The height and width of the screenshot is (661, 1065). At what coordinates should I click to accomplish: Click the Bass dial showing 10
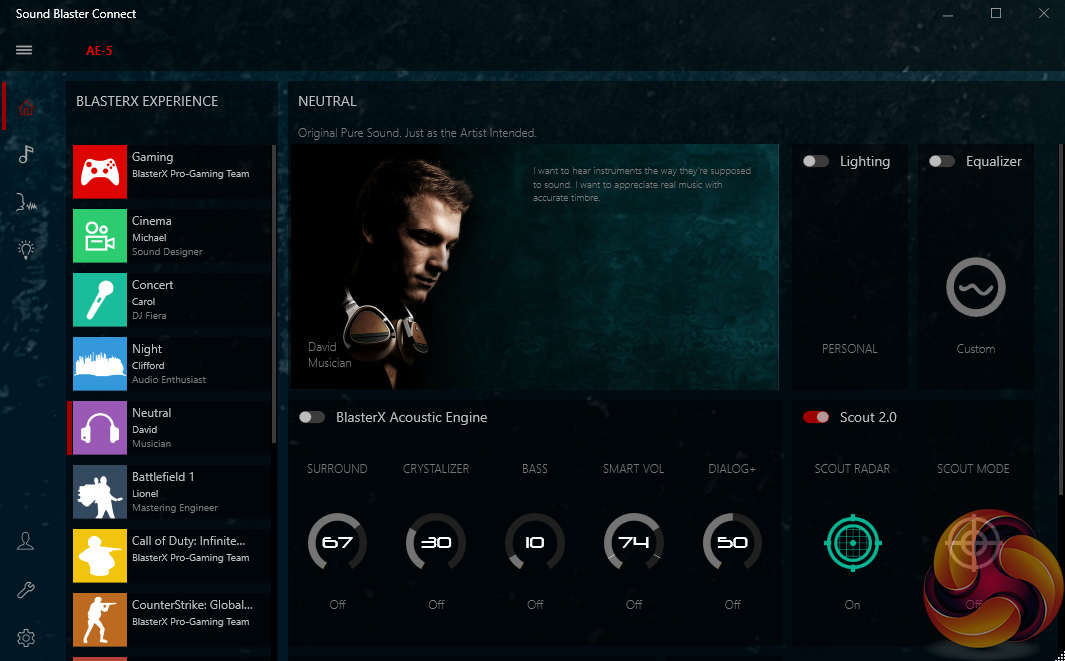click(535, 542)
